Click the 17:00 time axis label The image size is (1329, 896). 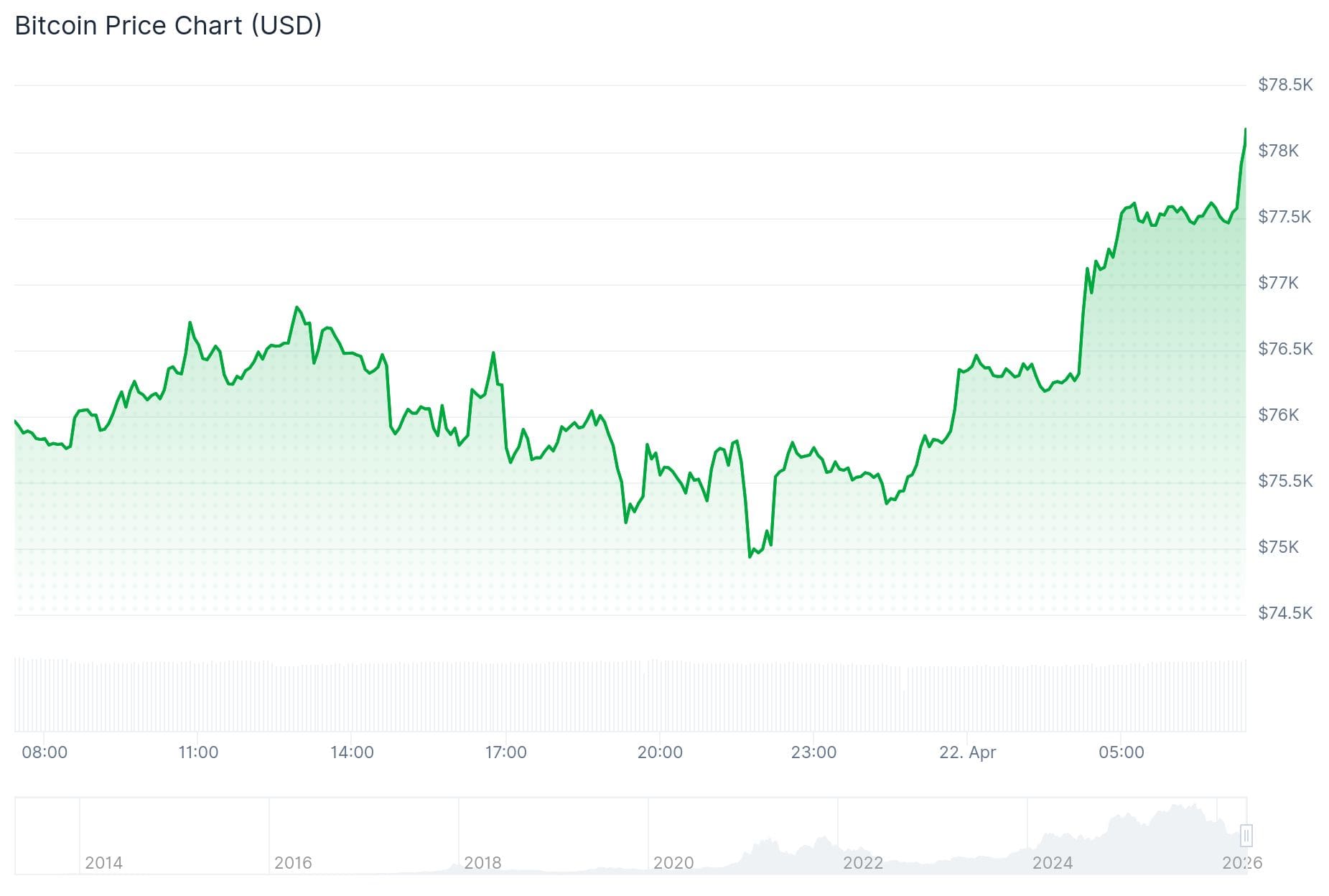505,752
